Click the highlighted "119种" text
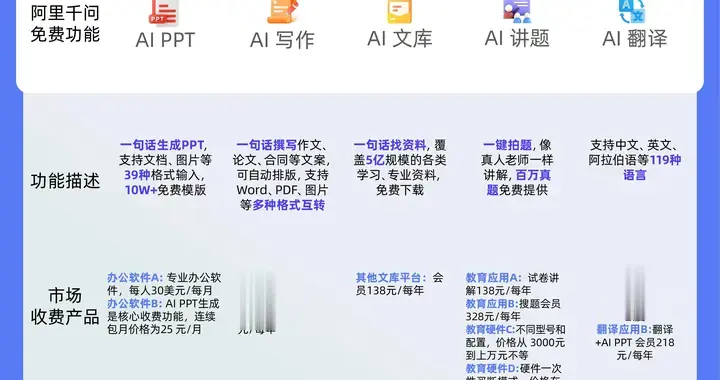Image resolution: width=720 pixels, height=380 pixels. [x=665, y=160]
